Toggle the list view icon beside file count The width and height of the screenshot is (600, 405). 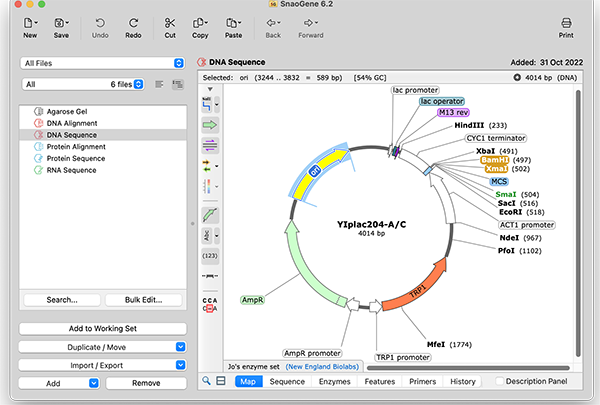pos(159,85)
